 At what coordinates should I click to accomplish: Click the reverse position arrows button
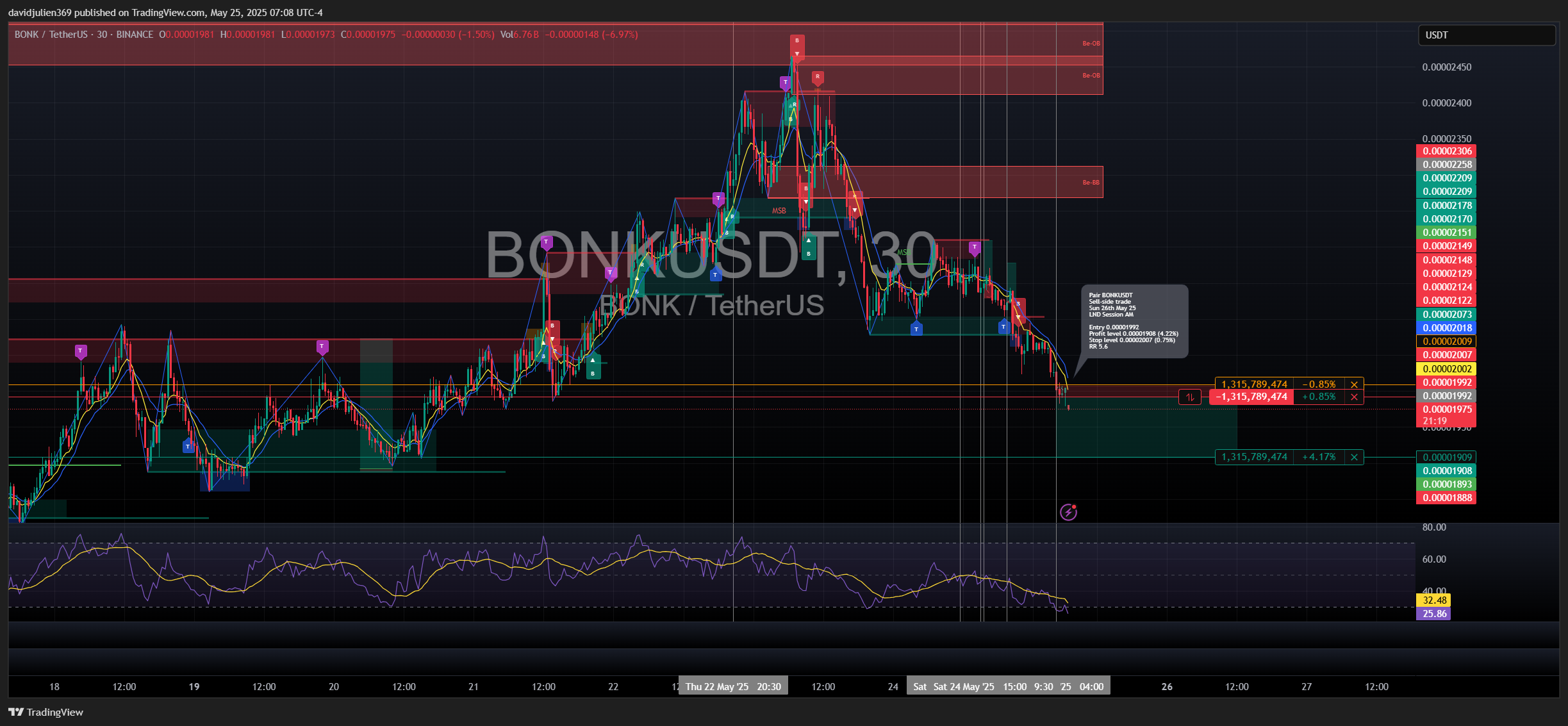pyautogui.click(x=1190, y=397)
